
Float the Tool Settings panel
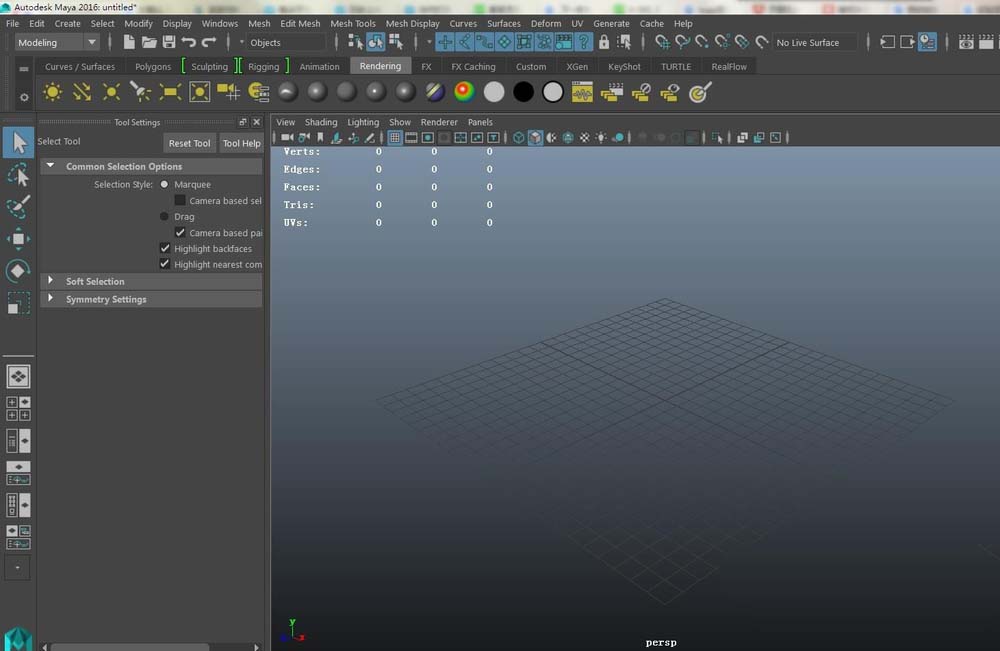click(x=242, y=122)
